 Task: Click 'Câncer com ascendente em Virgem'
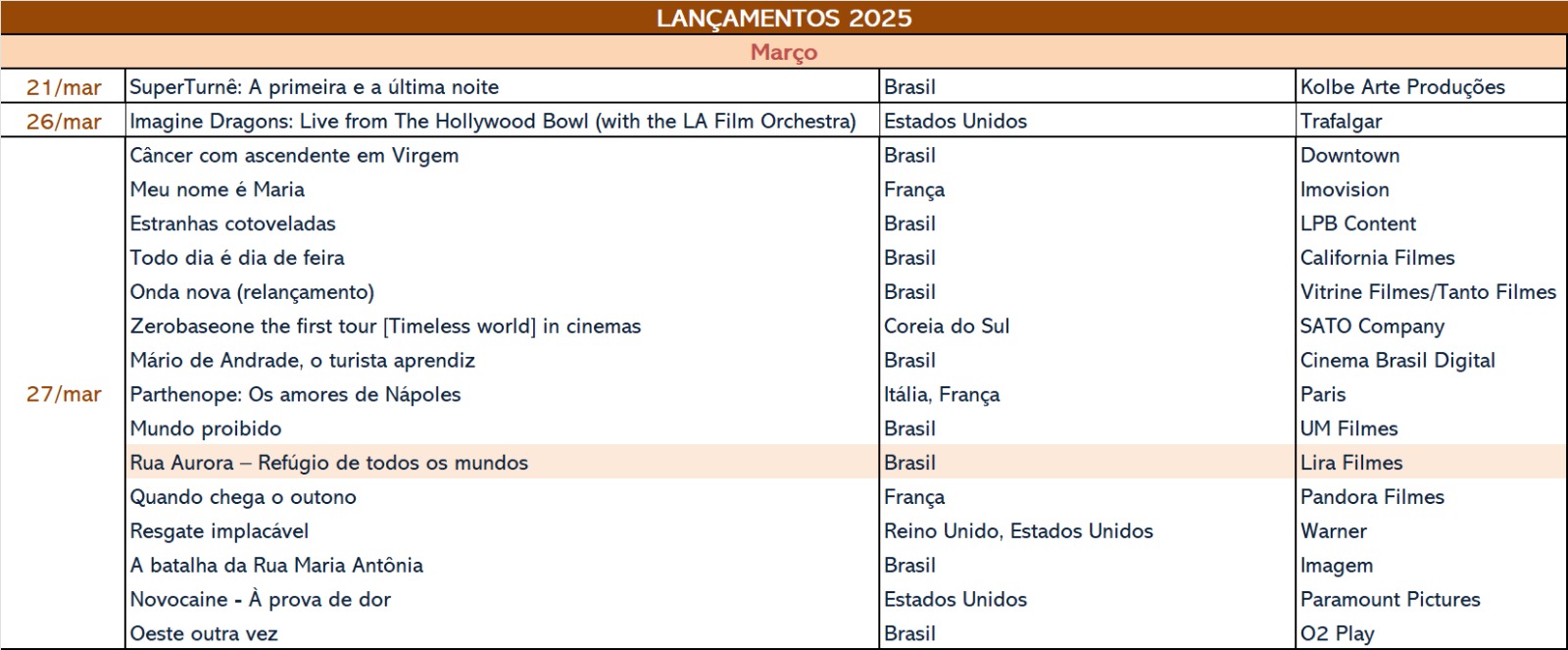point(294,156)
